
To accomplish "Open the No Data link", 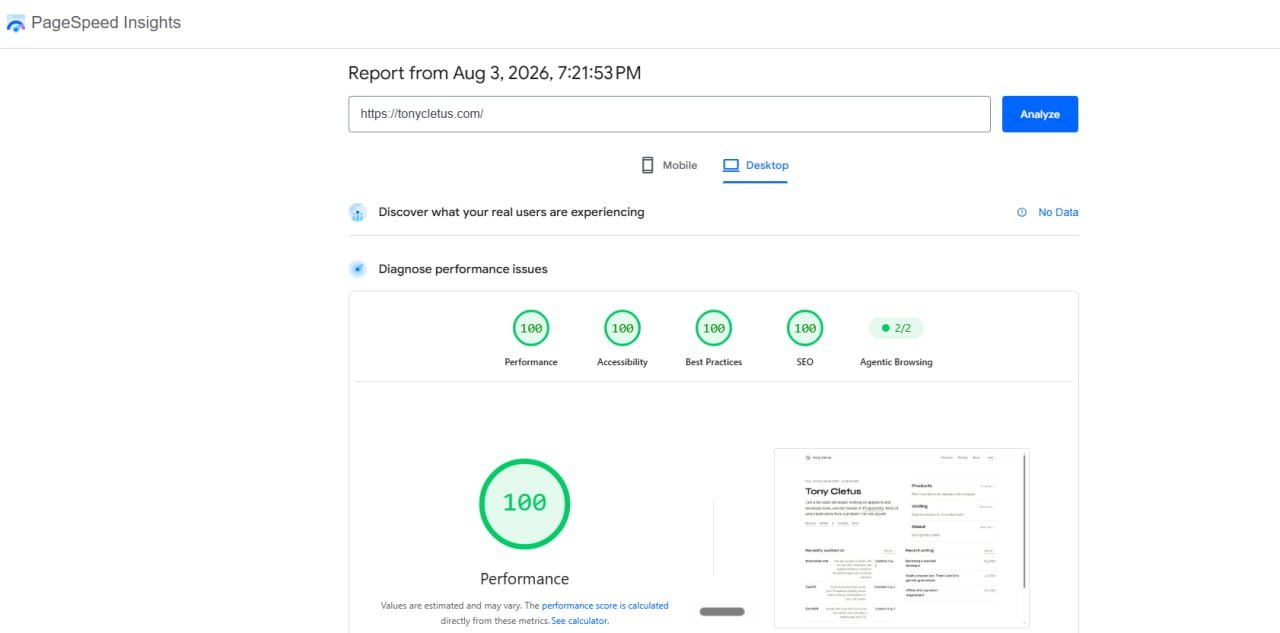I will pyautogui.click(x=1058, y=212).
